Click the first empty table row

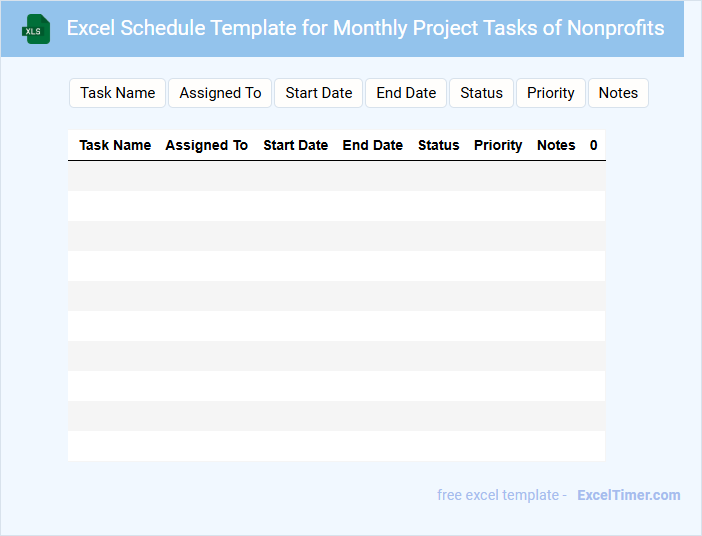click(336, 176)
